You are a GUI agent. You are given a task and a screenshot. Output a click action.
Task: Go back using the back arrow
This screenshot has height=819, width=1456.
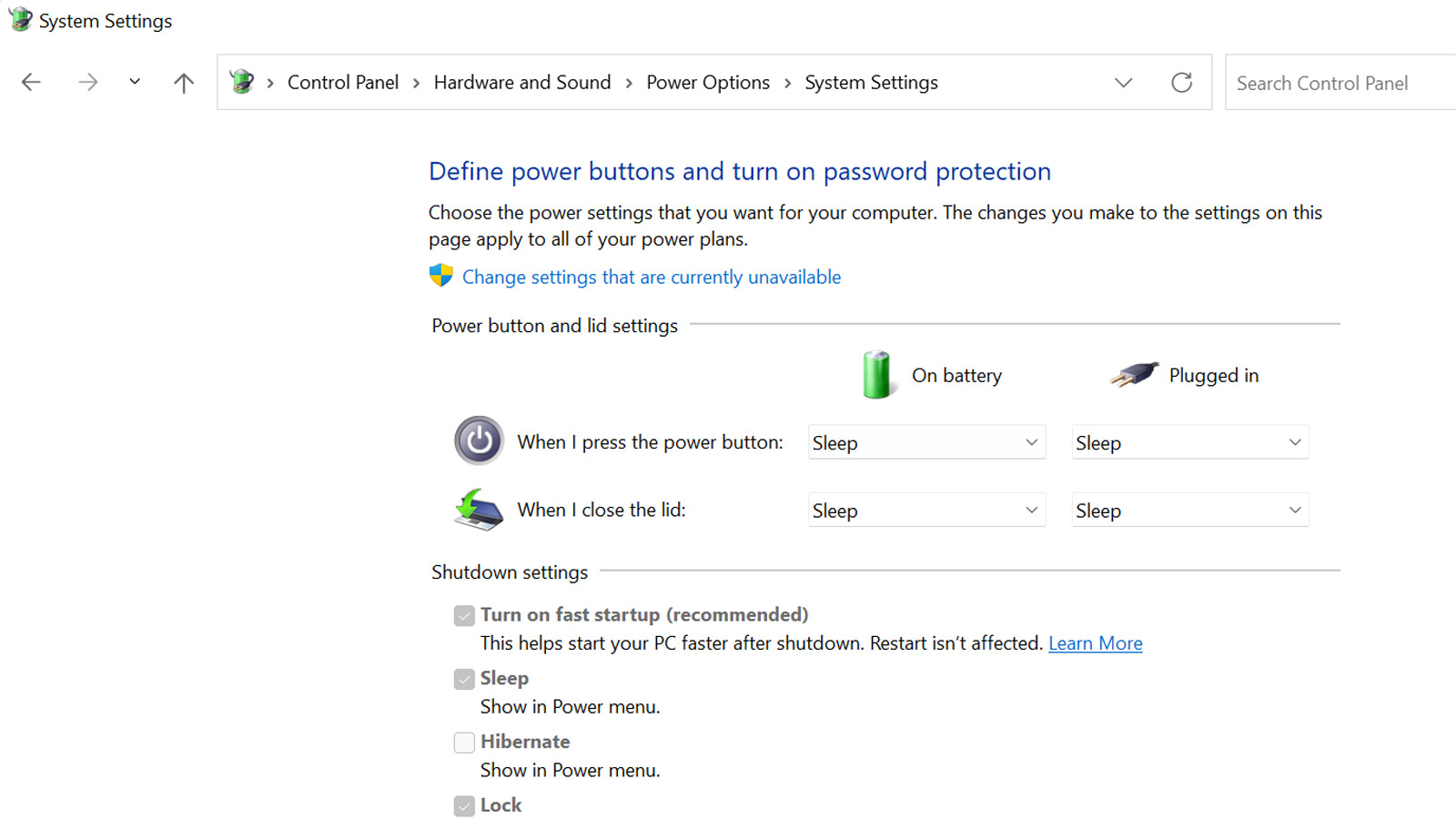tap(31, 83)
